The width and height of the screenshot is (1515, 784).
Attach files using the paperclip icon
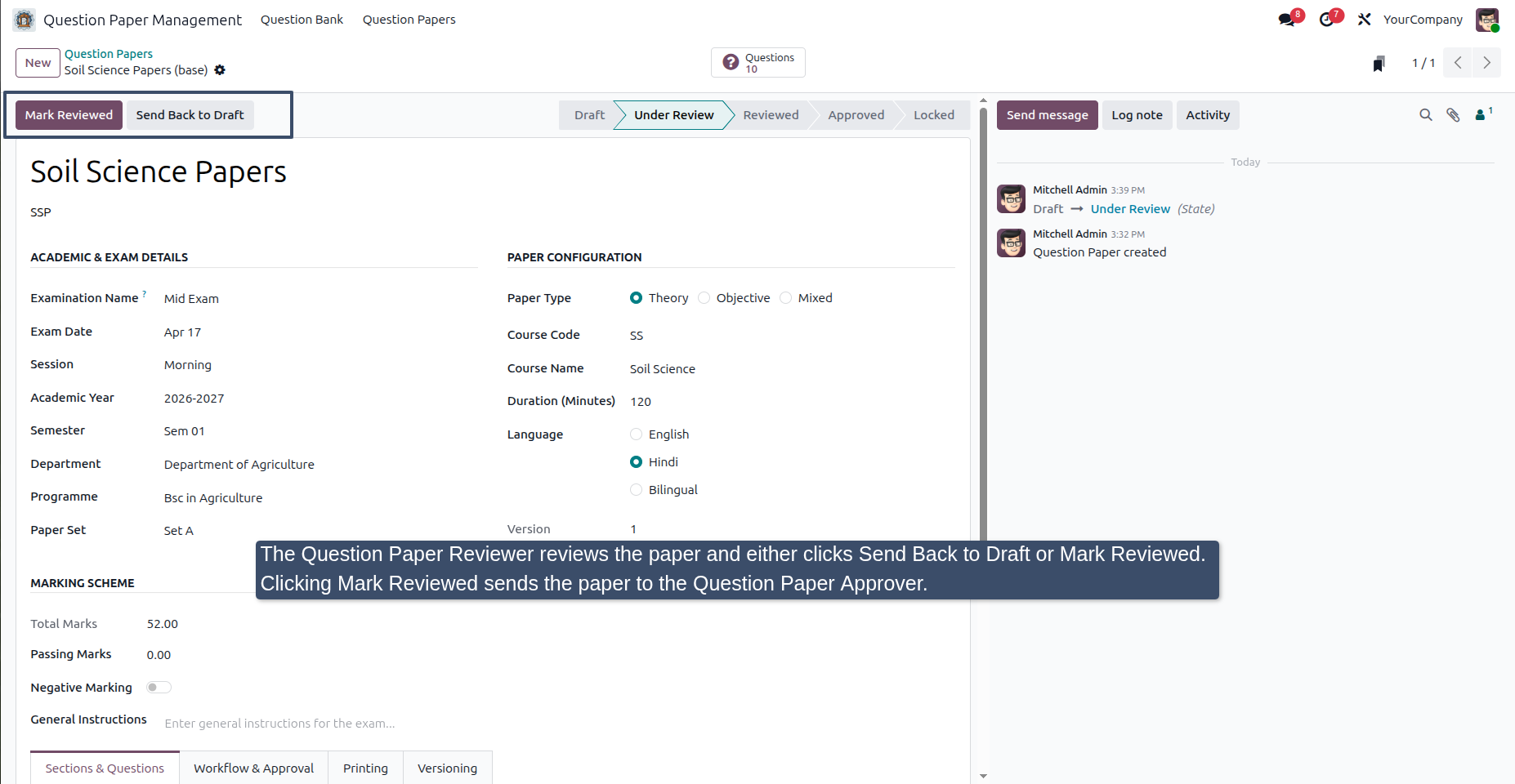point(1453,115)
